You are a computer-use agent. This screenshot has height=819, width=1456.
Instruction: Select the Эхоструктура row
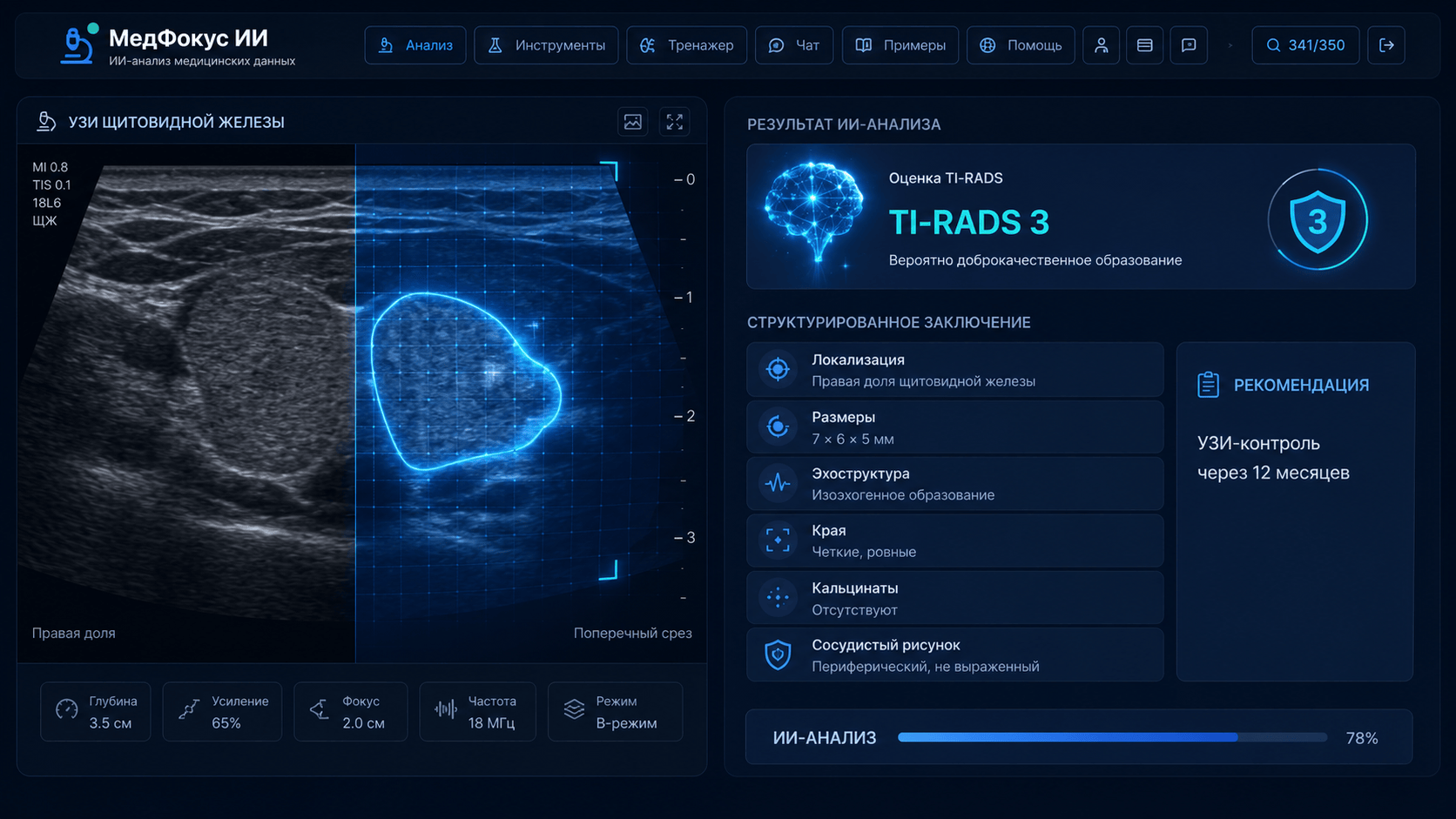[955, 484]
